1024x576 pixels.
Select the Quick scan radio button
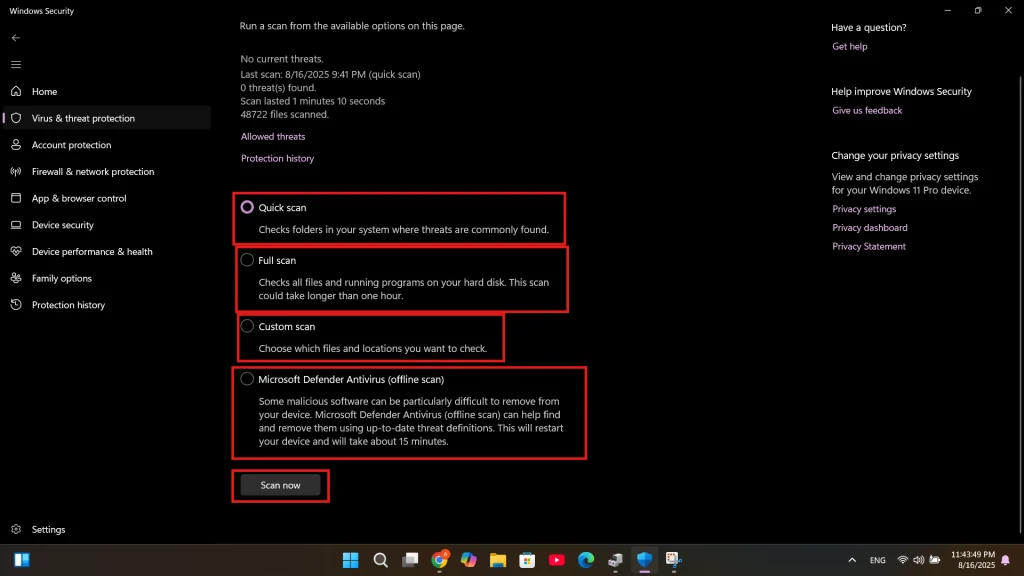click(247, 208)
